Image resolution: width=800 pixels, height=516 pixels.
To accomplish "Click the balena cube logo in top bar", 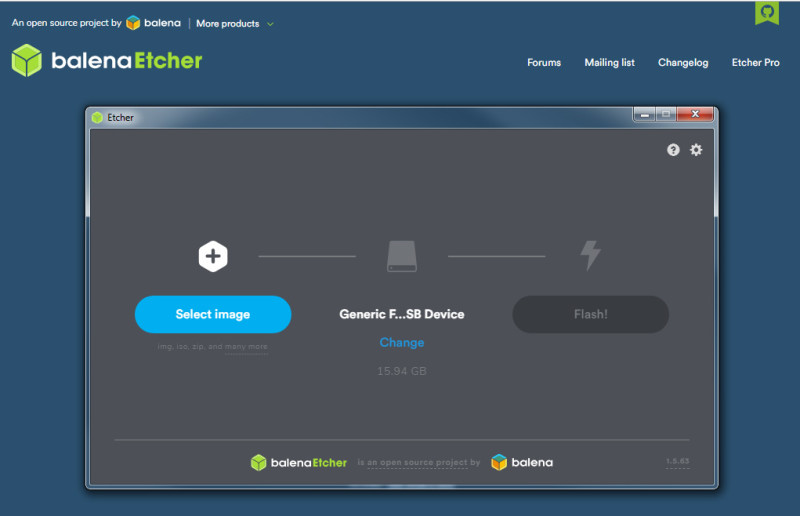I will coord(133,23).
